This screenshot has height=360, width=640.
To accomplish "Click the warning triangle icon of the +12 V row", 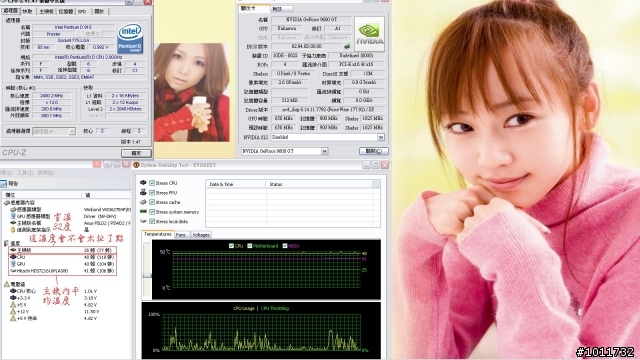I will (13, 311).
